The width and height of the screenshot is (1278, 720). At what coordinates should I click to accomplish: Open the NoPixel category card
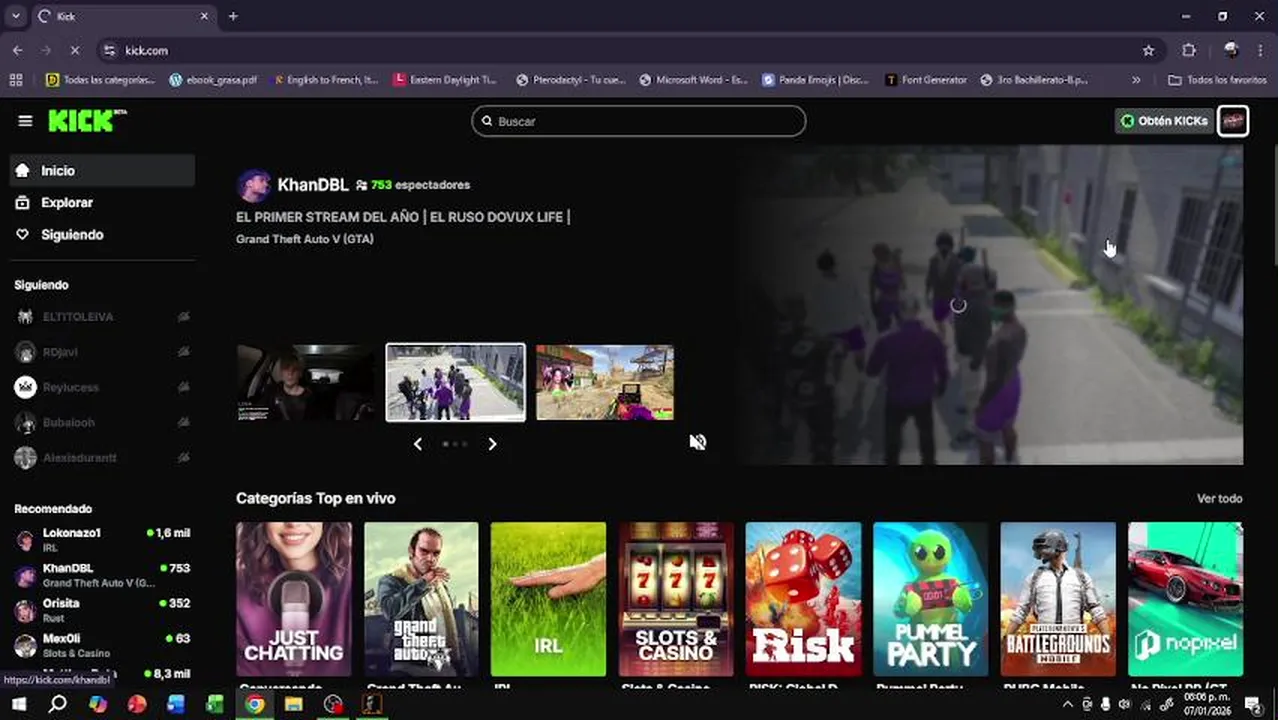(x=1185, y=599)
